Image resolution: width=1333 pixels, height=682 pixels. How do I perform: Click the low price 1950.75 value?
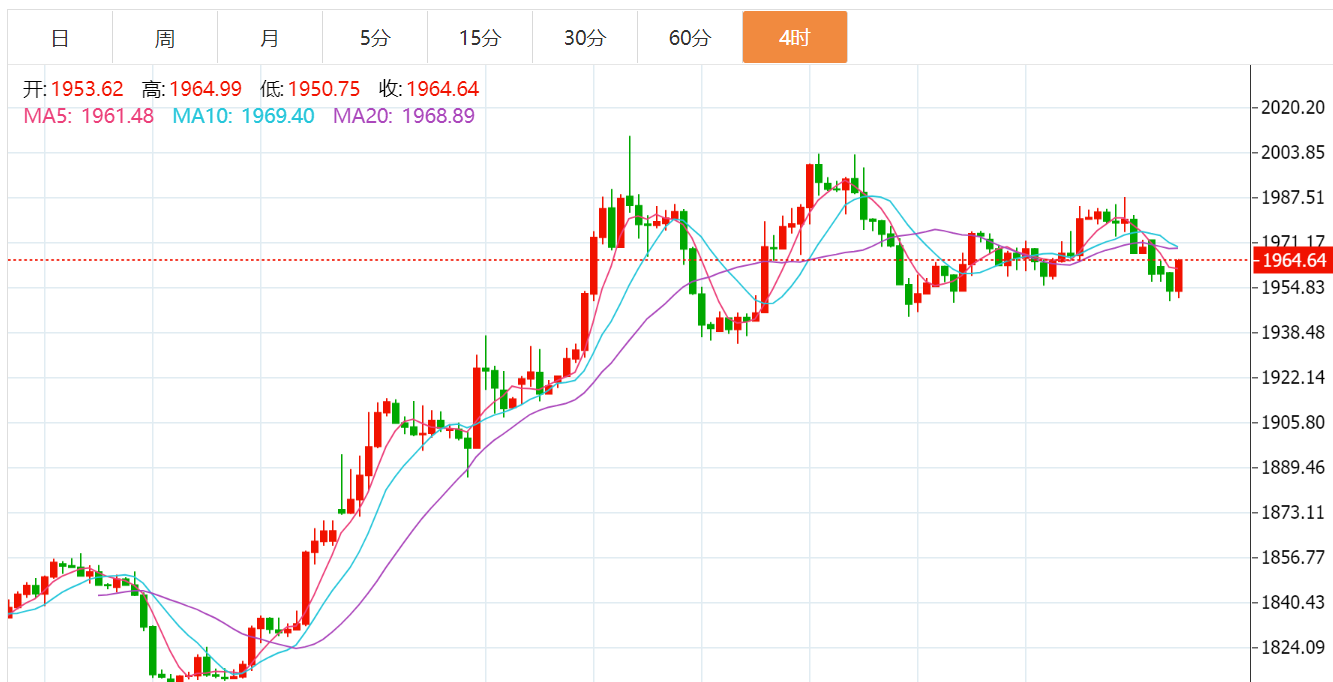(x=324, y=89)
